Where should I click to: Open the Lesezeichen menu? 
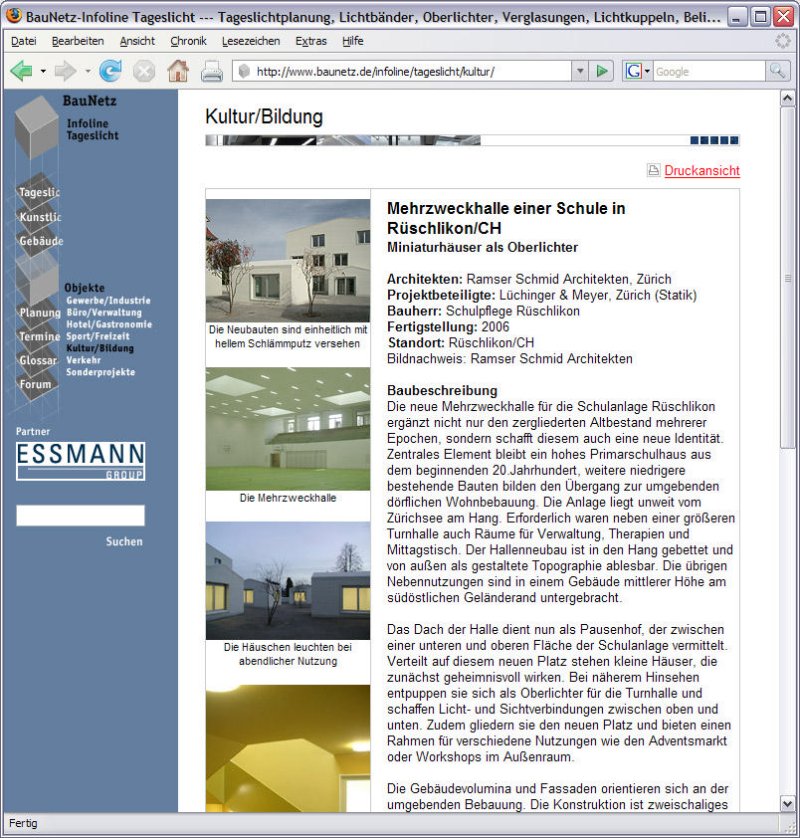click(251, 41)
